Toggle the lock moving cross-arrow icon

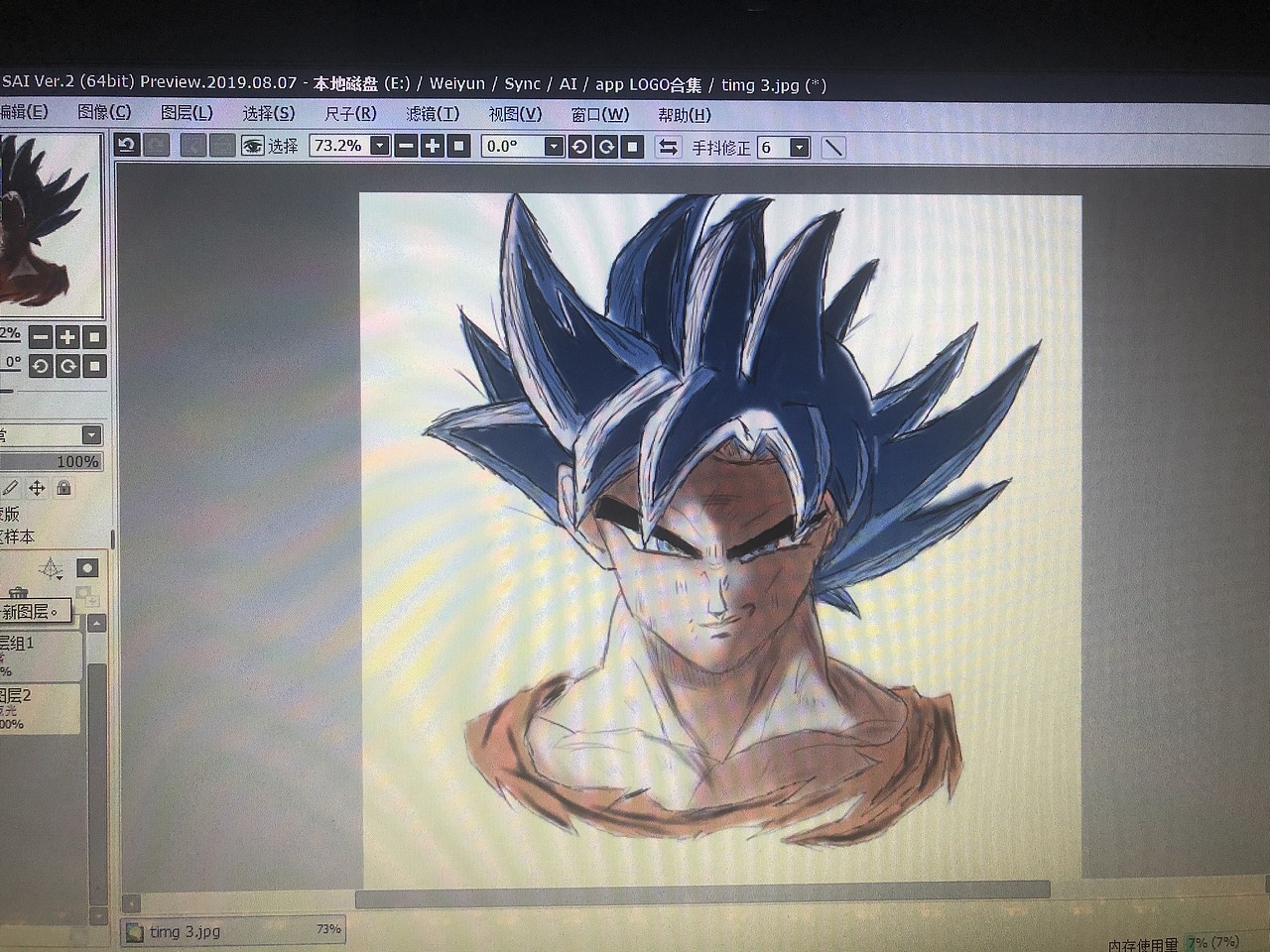37,488
